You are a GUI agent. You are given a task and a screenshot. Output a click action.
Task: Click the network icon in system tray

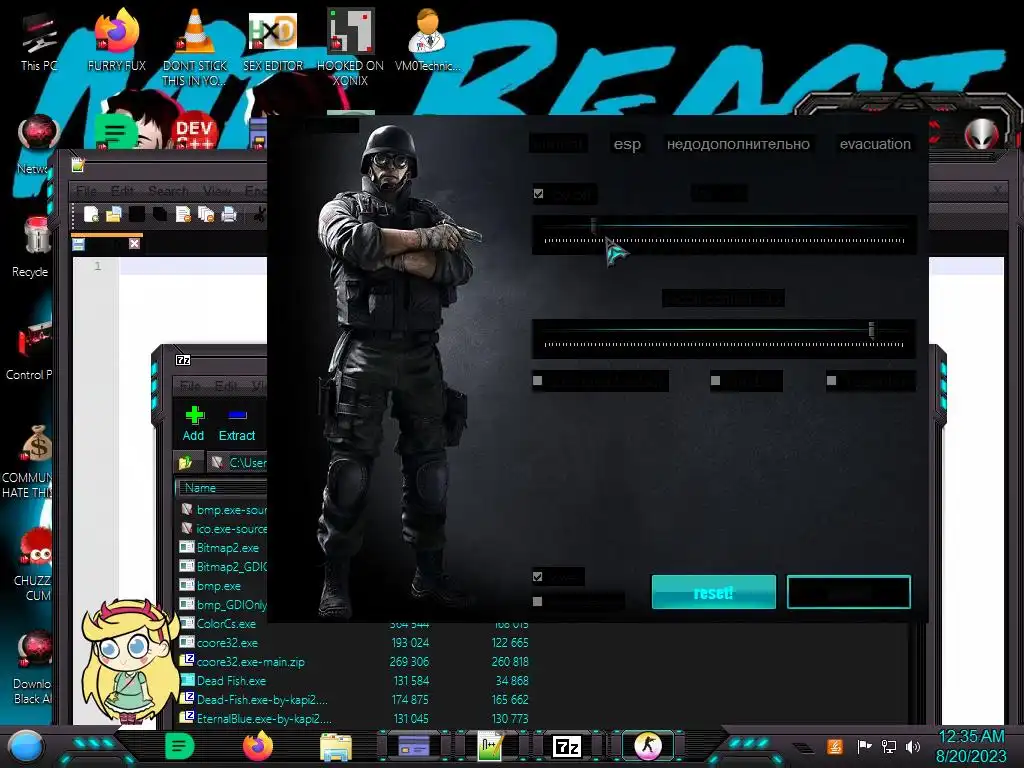click(x=888, y=746)
